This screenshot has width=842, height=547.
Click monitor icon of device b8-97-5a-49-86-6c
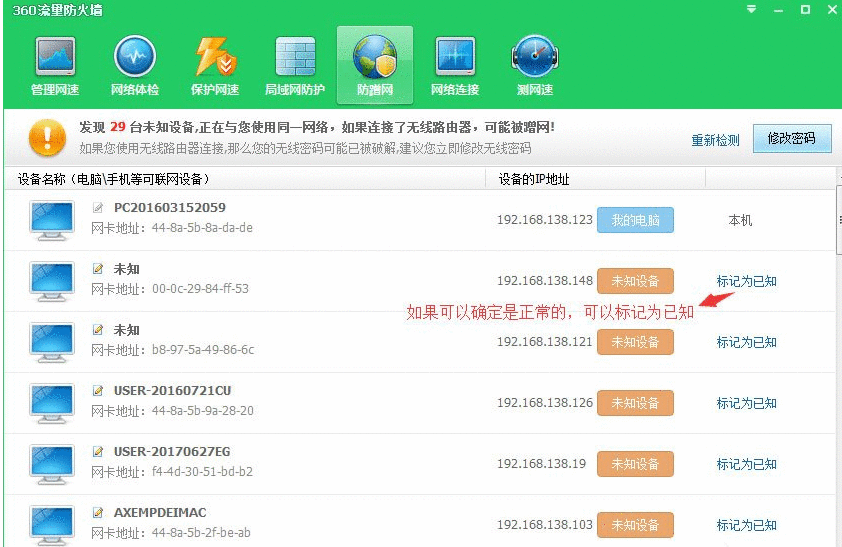pos(52,342)
